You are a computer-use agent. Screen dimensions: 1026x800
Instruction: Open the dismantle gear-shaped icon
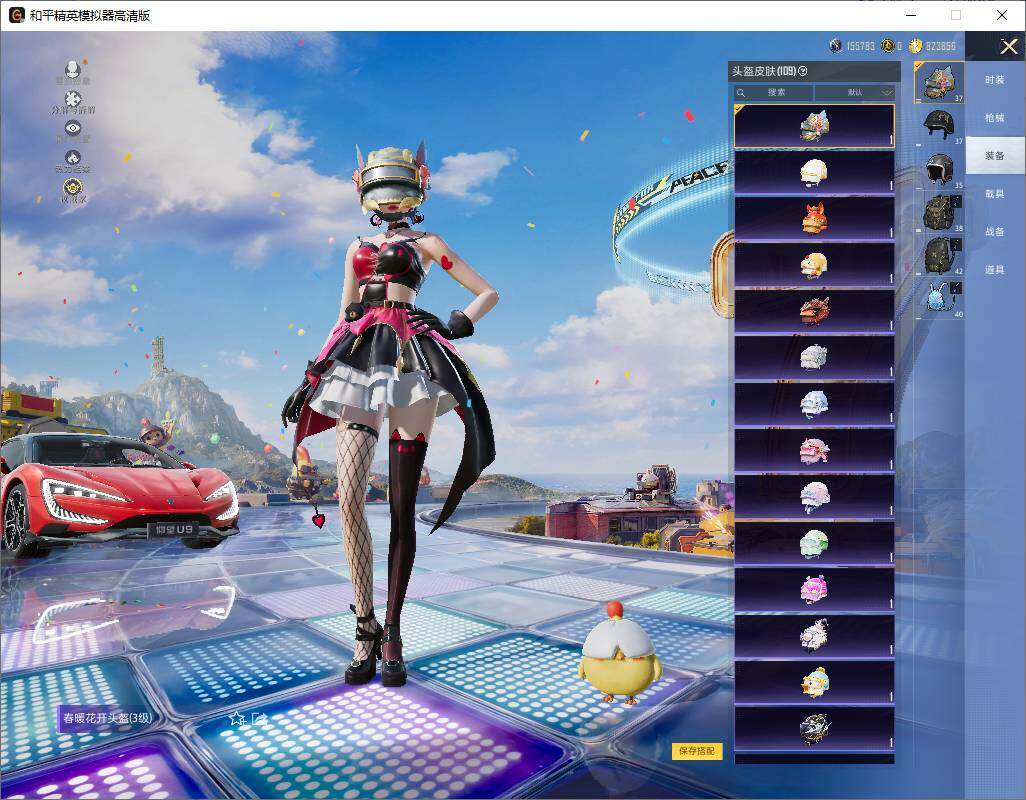pos(73,99)
